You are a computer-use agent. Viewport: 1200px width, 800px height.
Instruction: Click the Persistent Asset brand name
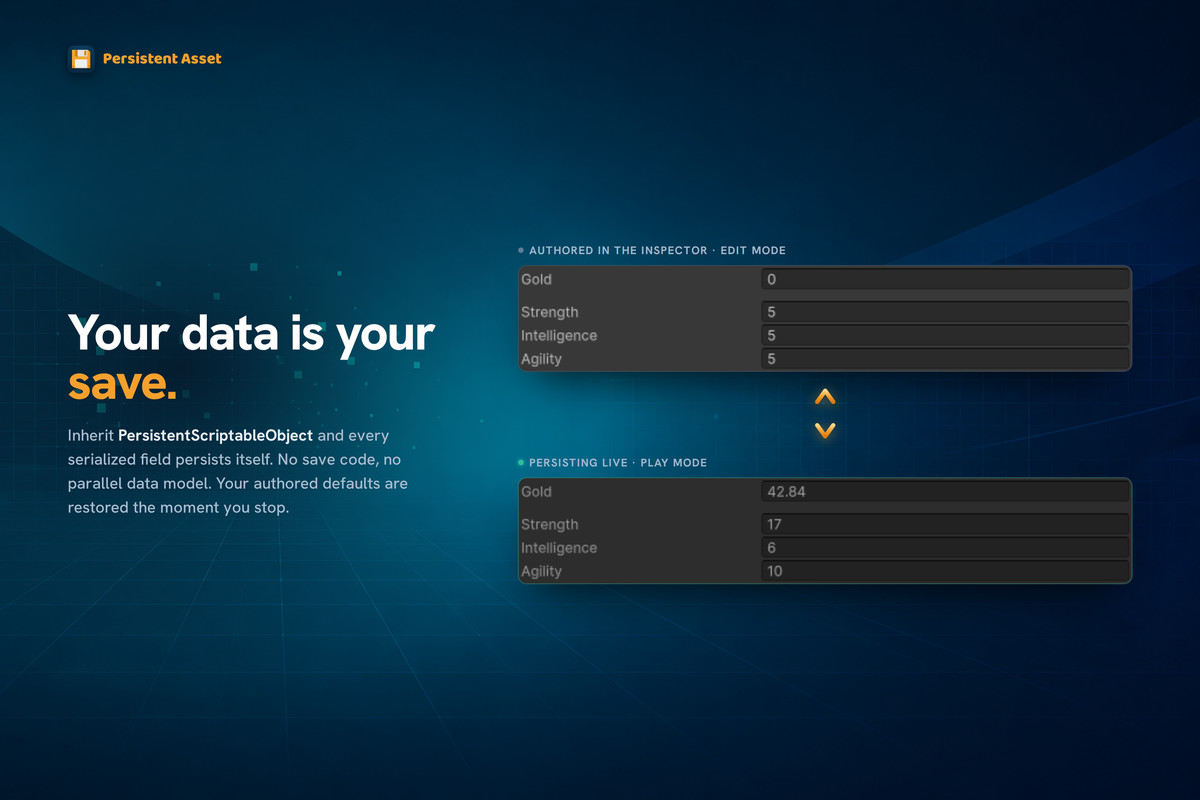pos(162,59)
